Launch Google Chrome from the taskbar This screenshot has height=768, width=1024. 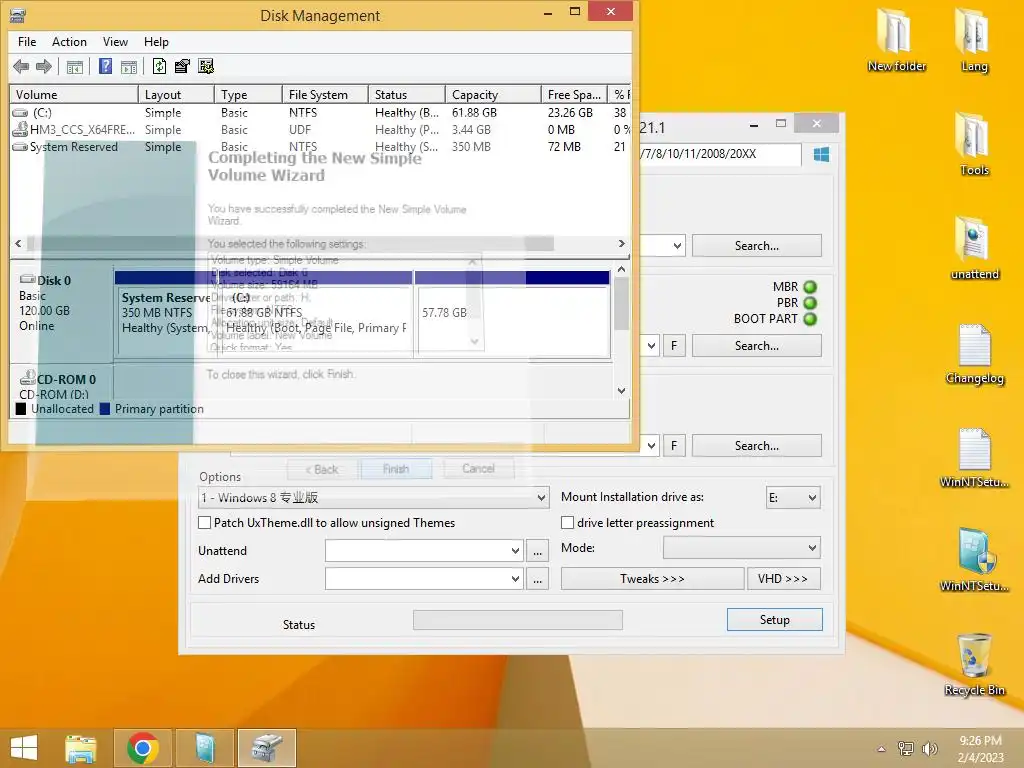coord(142,748)
